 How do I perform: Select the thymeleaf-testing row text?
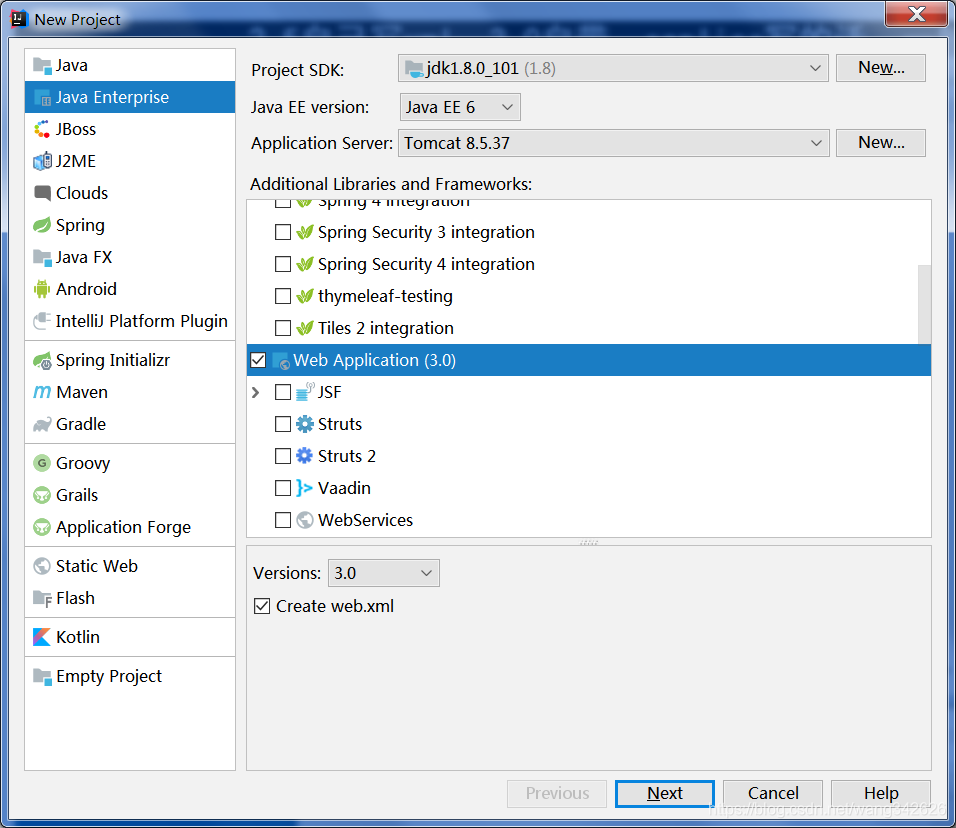pos(385,296)
